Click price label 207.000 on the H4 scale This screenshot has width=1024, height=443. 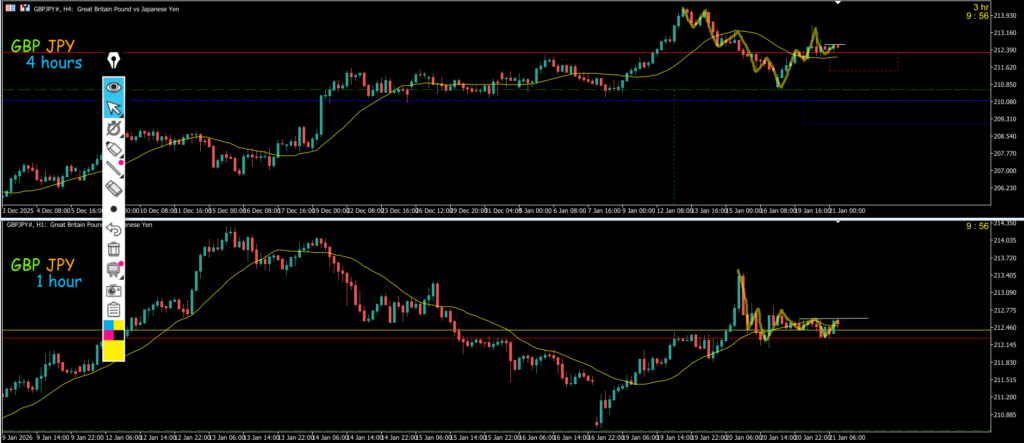(x=1006, y=171)
